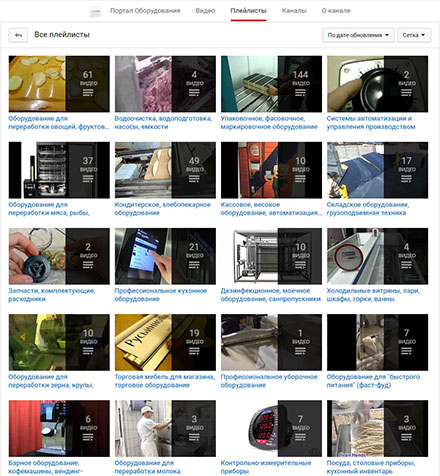Go to the О канале tab
This screenshot has height=476, width=440.
(x=336, y=11)
